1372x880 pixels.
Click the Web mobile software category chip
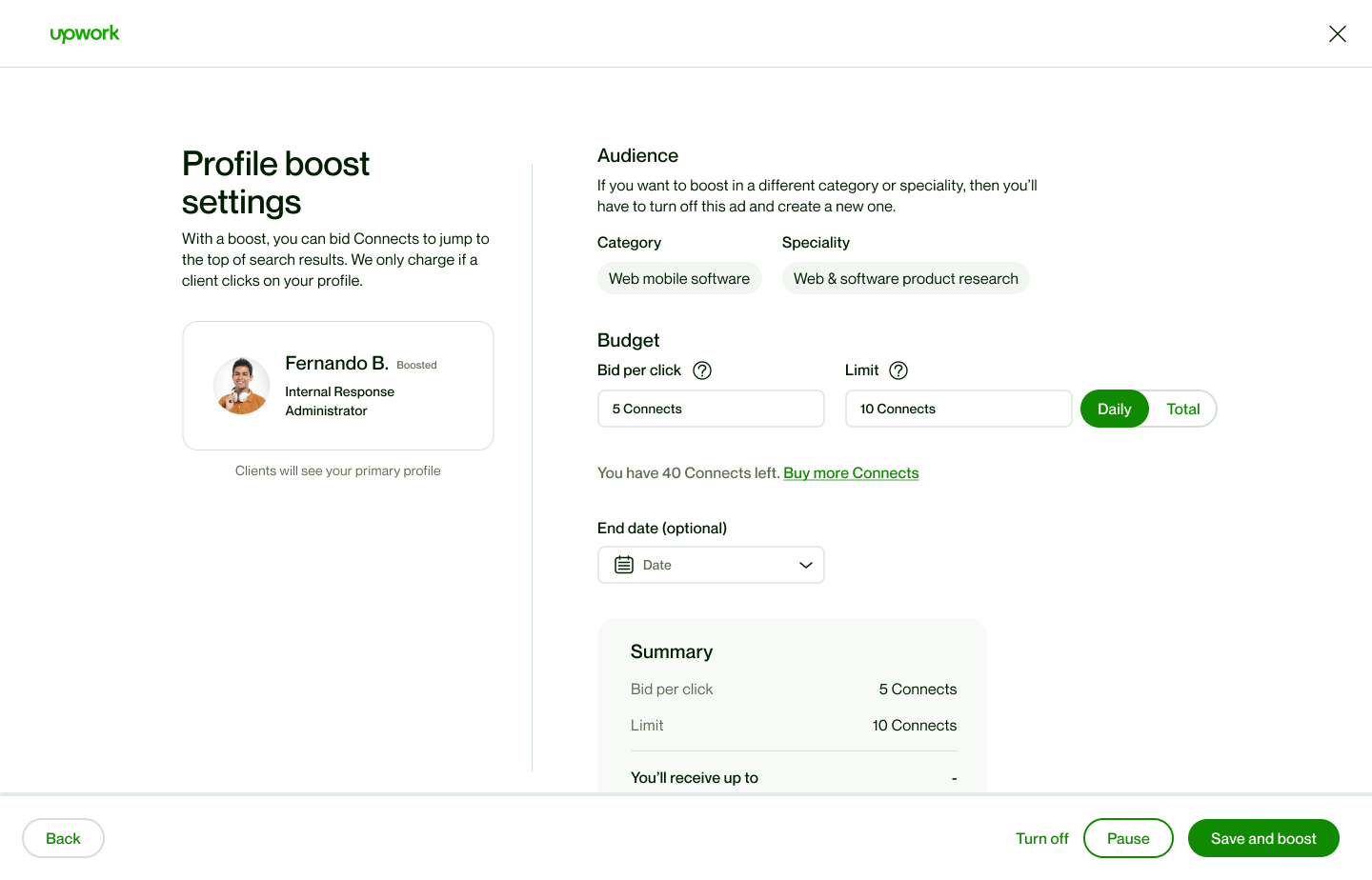(x=679, y=278)
